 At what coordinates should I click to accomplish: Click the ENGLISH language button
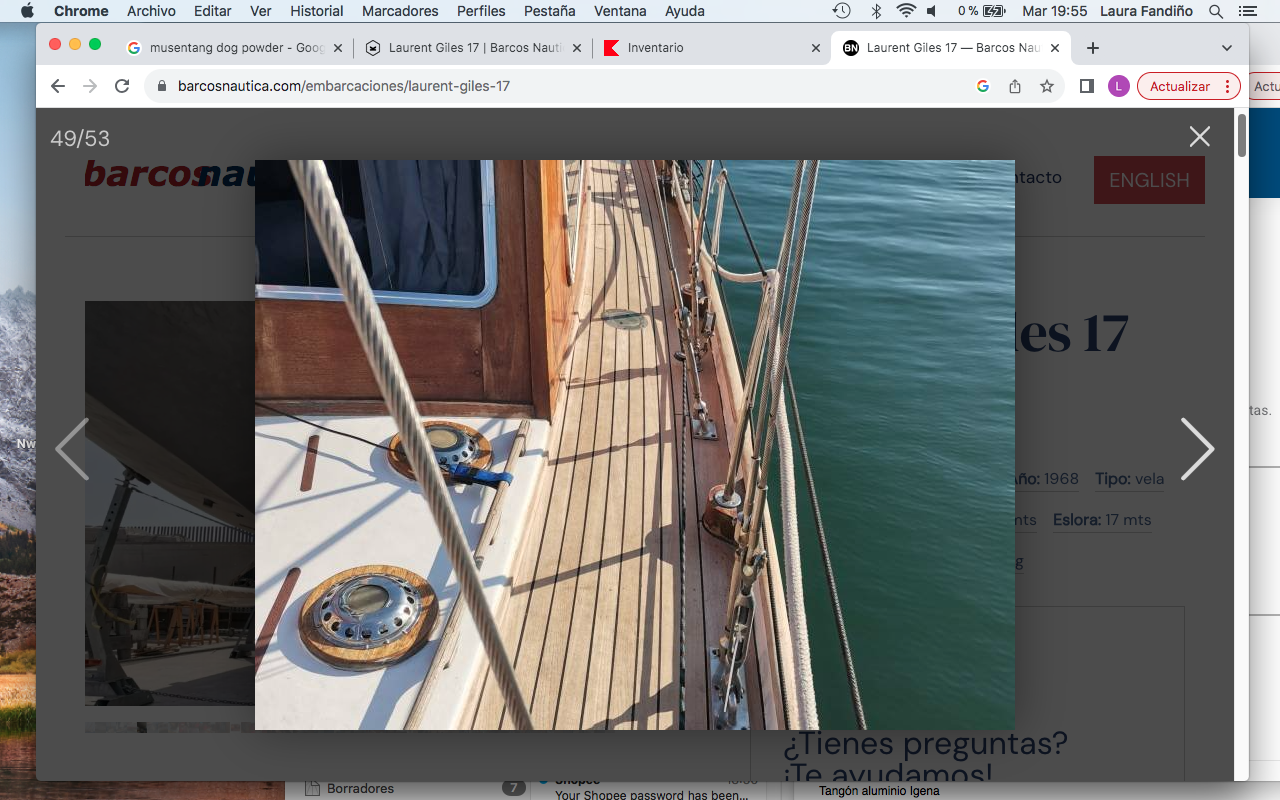click(1149, 180)
